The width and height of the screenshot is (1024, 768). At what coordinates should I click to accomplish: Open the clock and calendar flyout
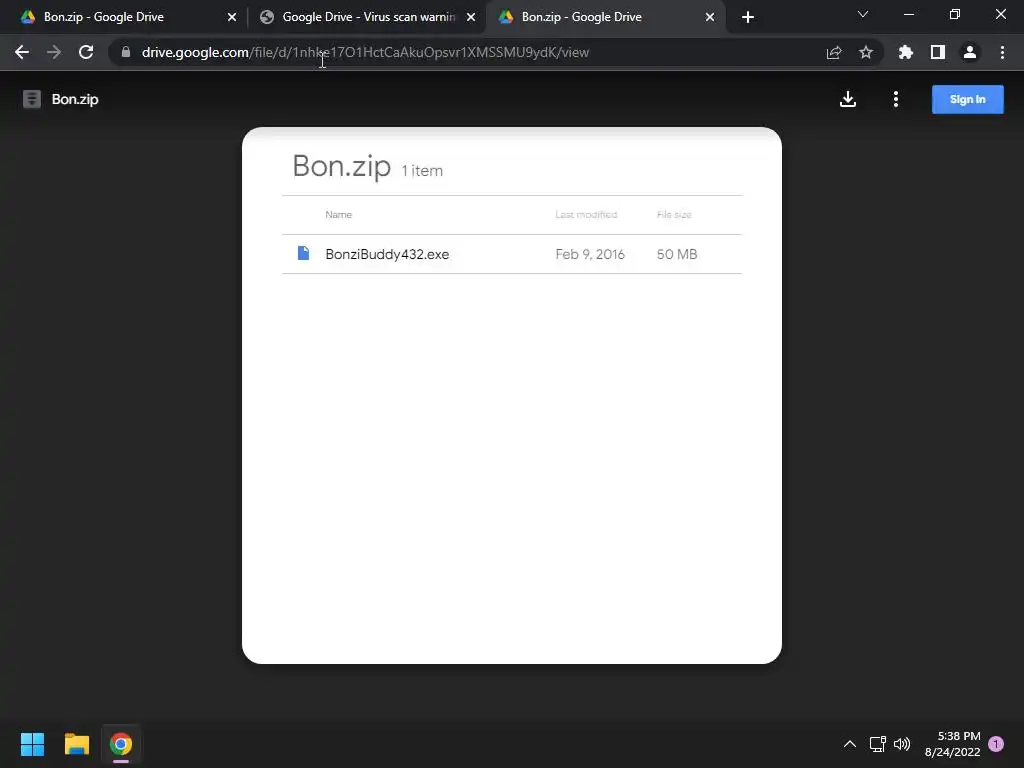point(952,744)
